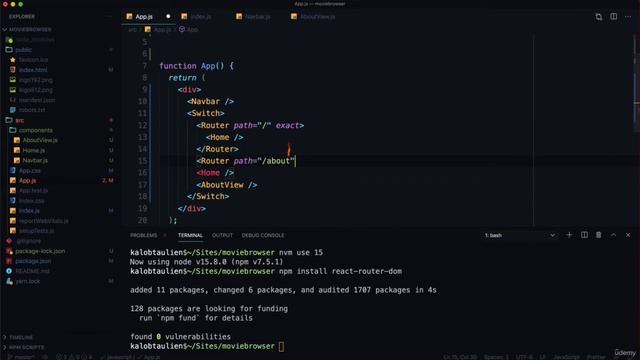
Task: Click the unsaved dot on App.js tab
Action: coord(168,17)
